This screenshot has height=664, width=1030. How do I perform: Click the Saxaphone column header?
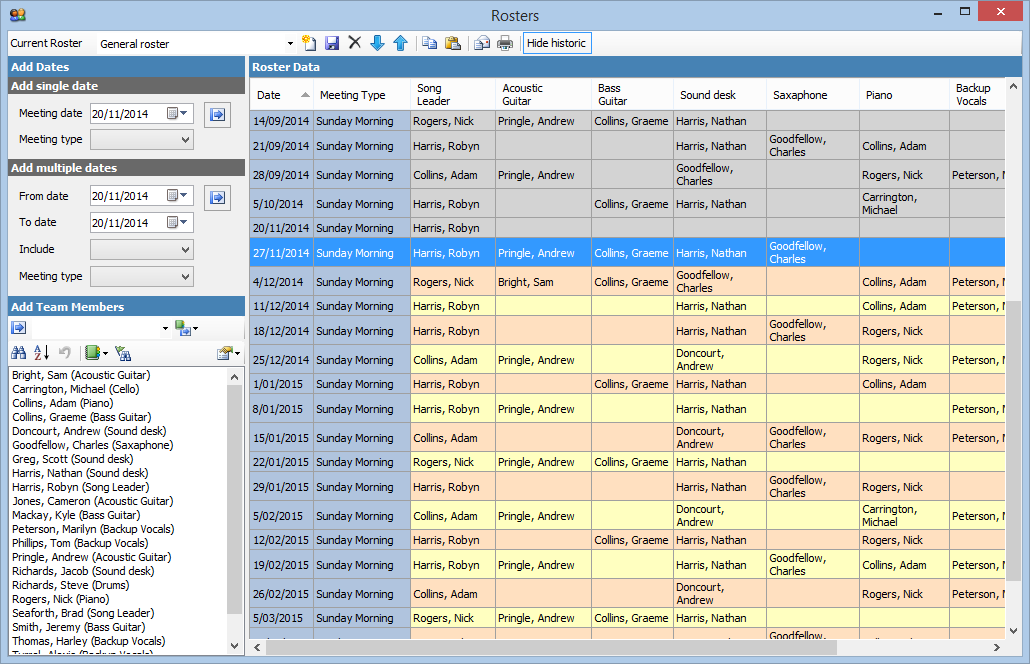pos(813,95)
